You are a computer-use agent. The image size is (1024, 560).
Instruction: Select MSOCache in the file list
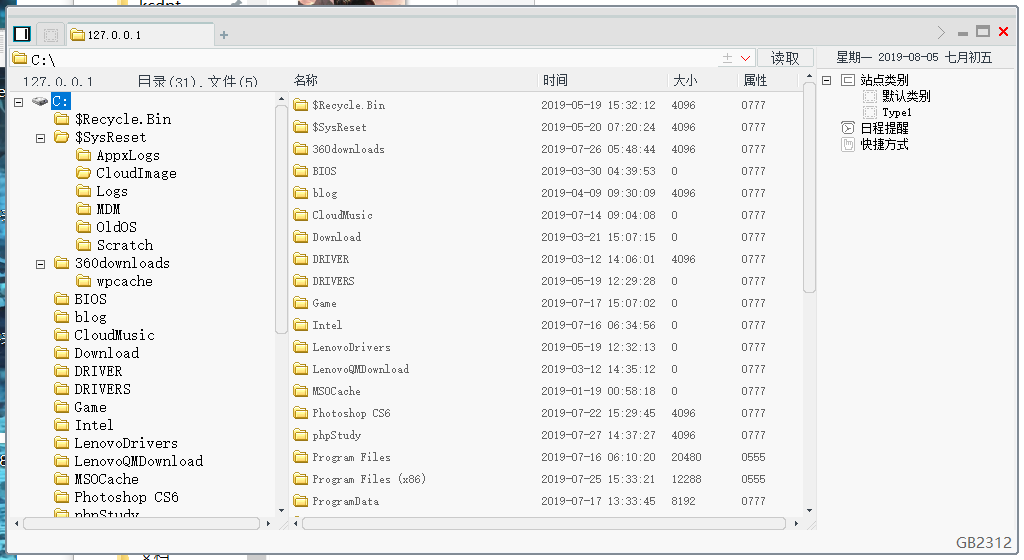coord(336,391)
